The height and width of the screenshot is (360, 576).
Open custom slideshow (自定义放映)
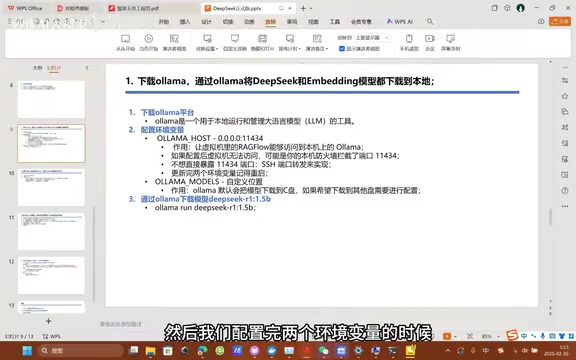tap(235, 43)
